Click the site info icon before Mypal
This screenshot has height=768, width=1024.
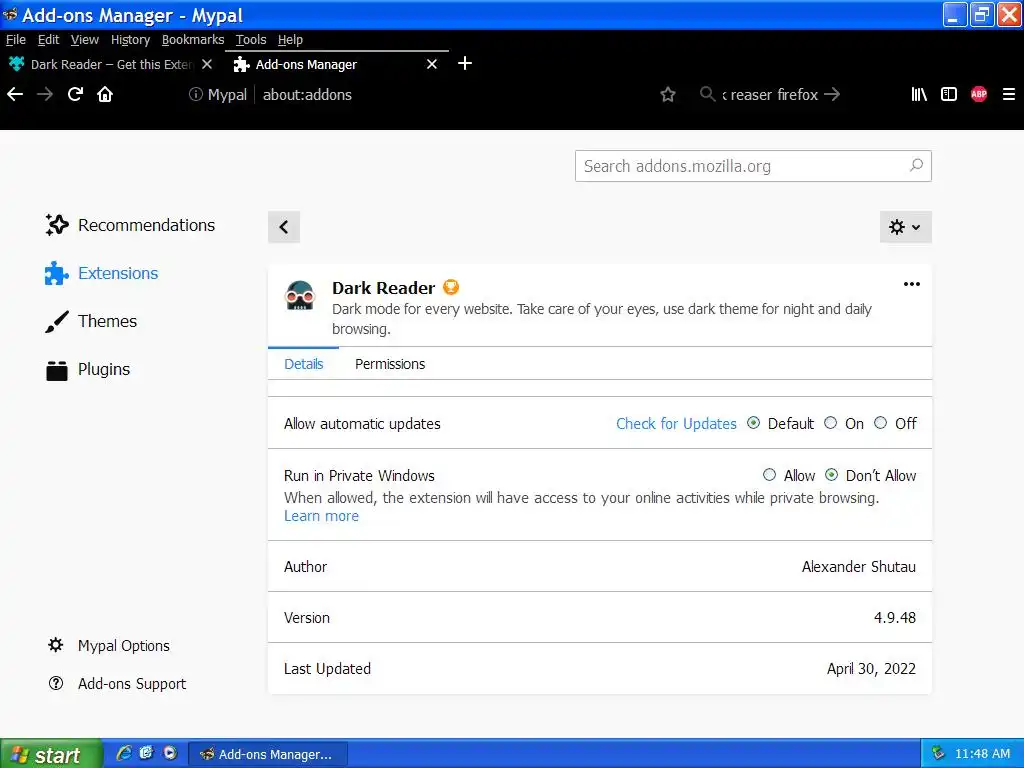point(195,95)
